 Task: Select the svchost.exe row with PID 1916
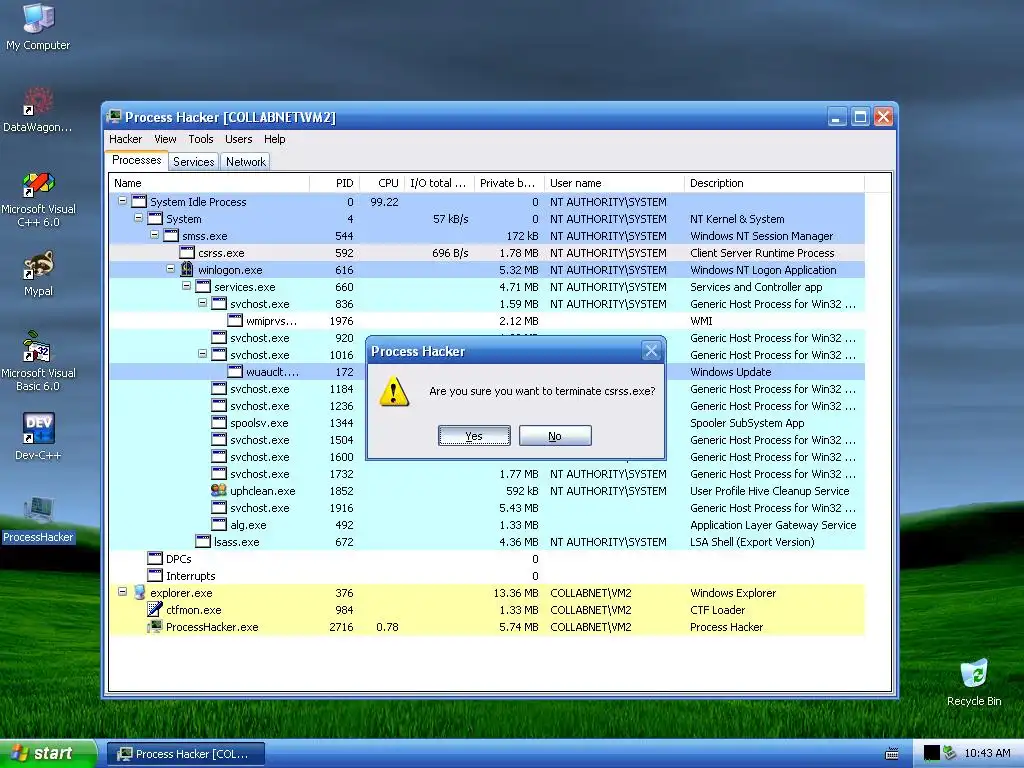[487, 507]
